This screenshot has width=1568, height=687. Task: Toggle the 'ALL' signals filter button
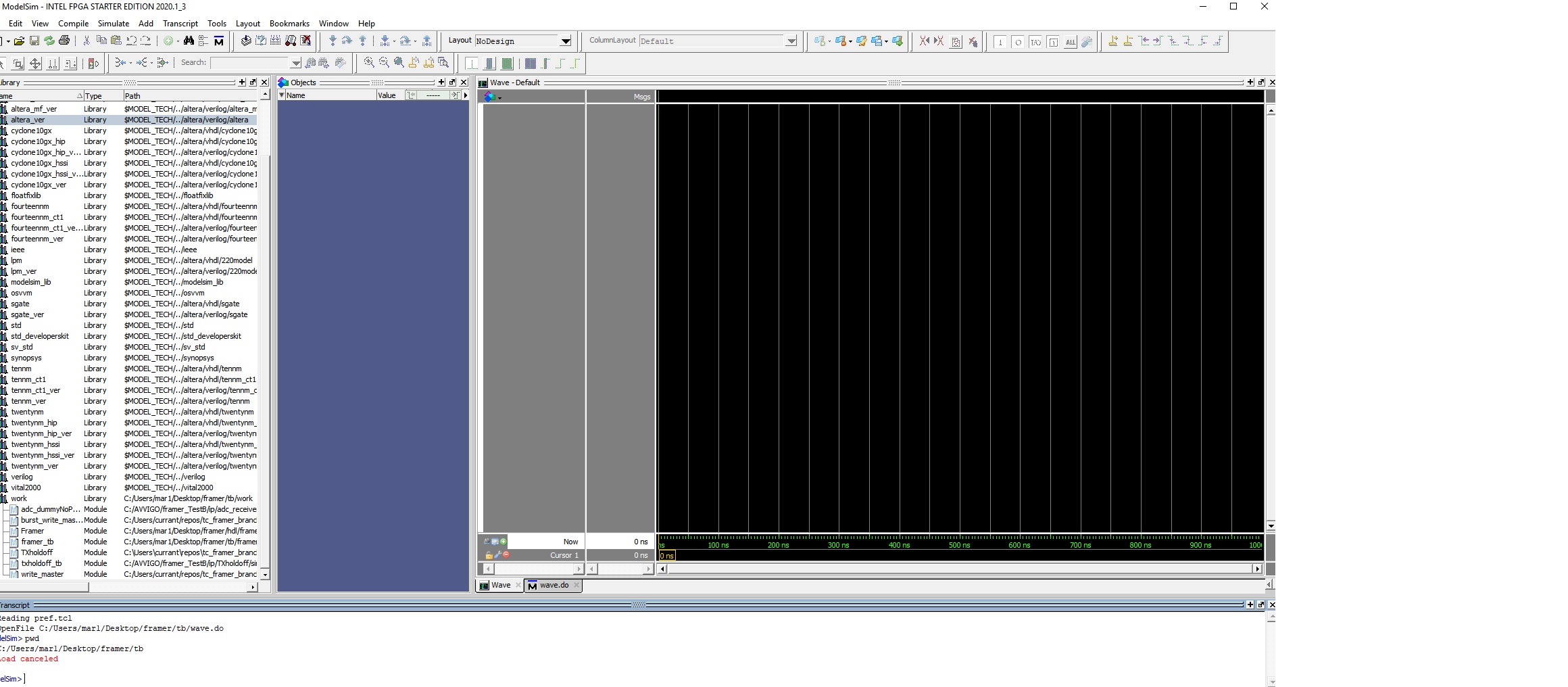tap(1071, 42)
